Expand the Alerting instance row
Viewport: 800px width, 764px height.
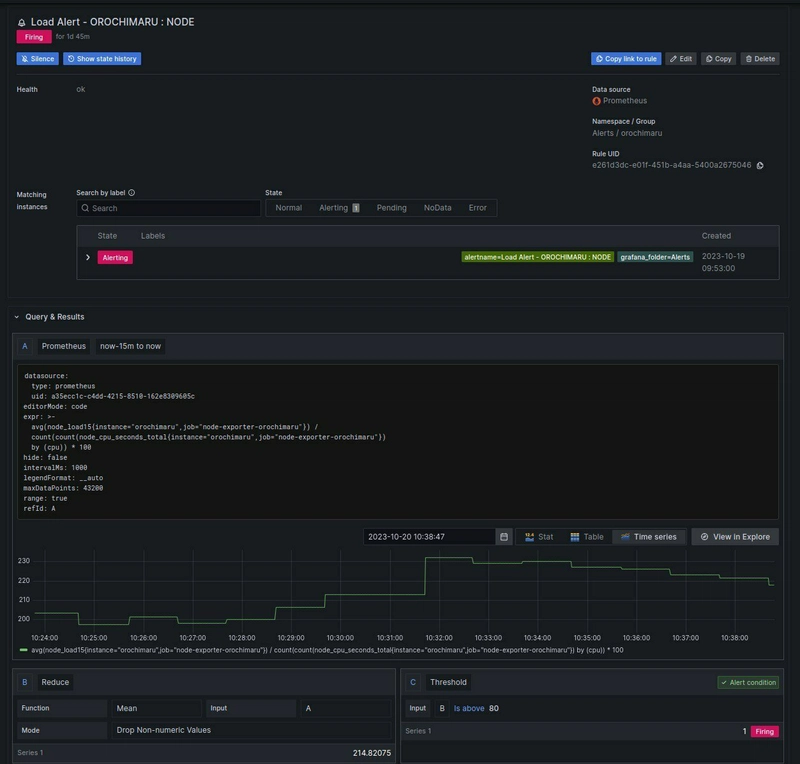click(x=88, y=258)
